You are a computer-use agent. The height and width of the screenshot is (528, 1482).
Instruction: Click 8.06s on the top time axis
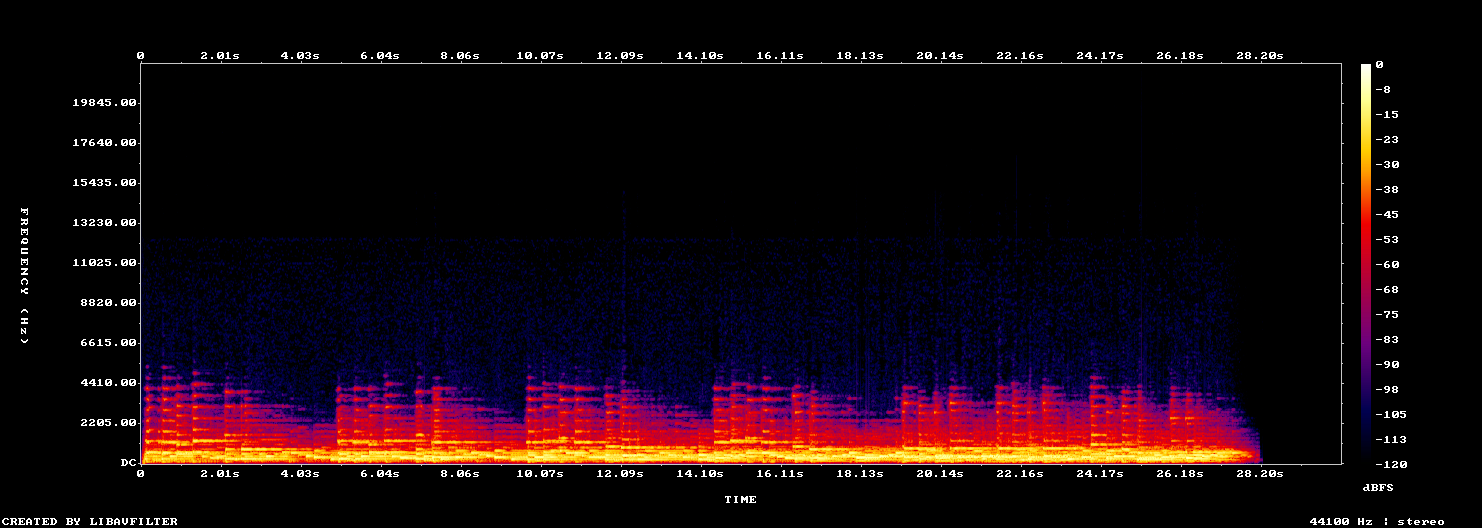[460, 56]
